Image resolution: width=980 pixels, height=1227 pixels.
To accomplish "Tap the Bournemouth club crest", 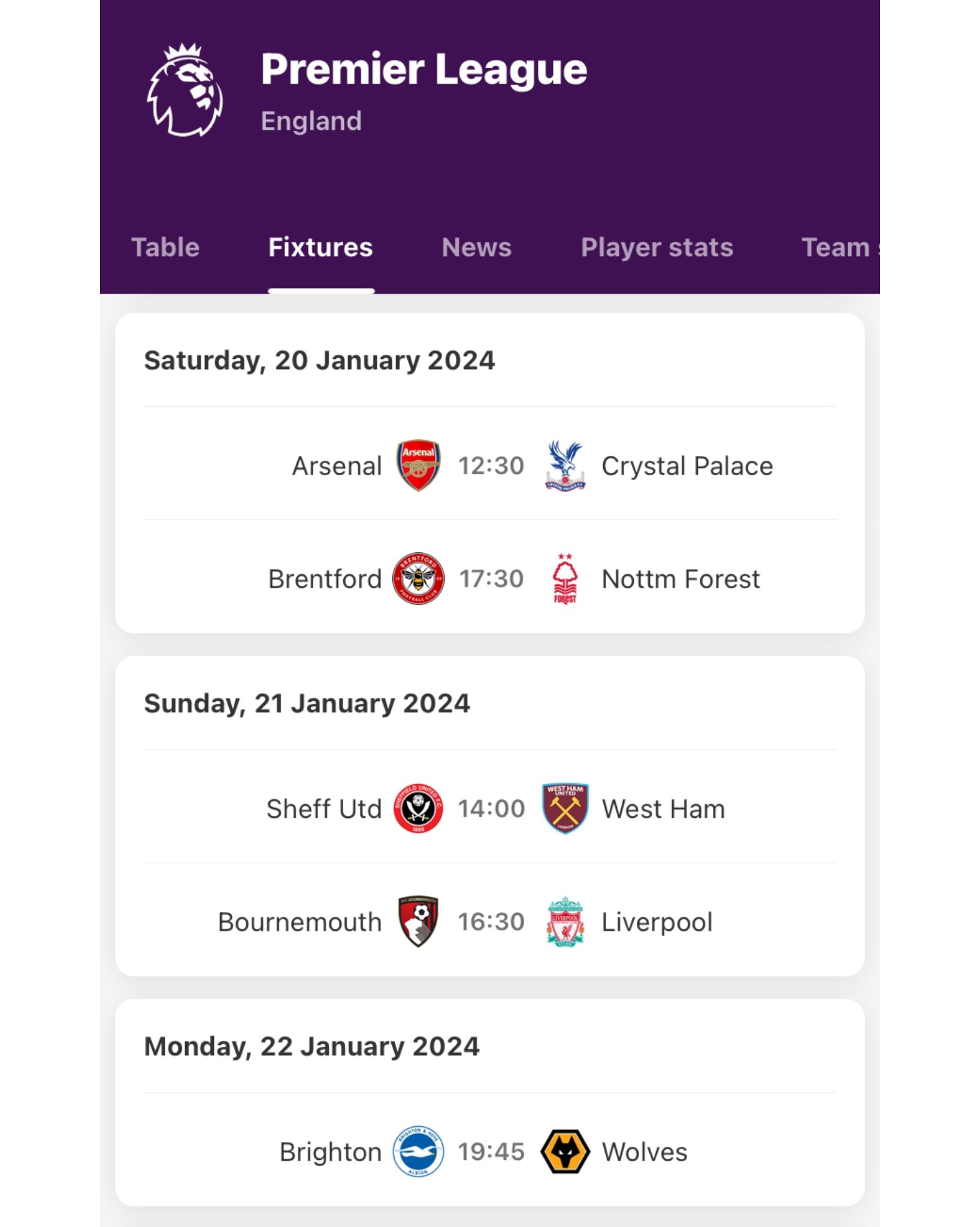I will (418, 921).
